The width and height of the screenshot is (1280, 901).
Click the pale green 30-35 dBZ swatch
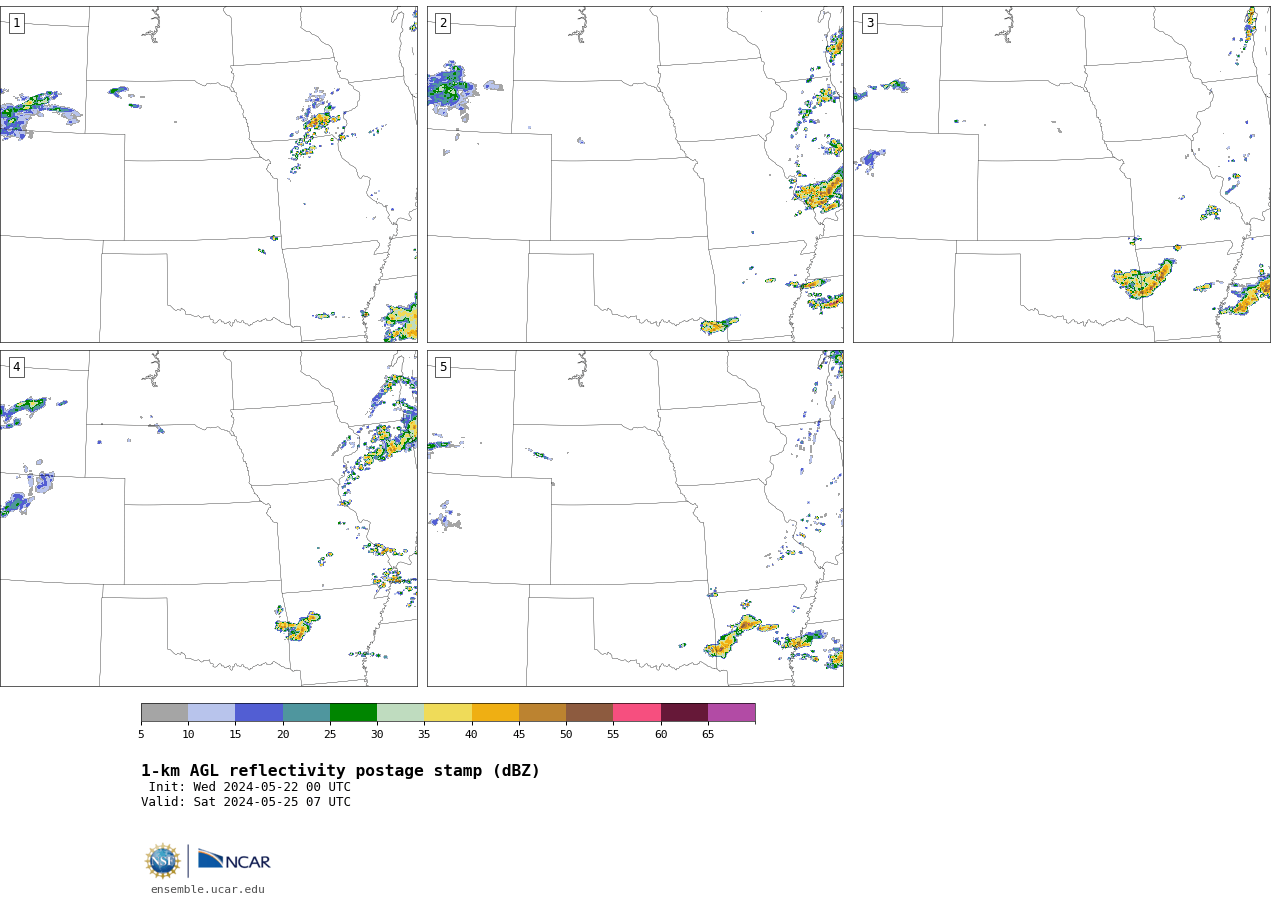(401, 713)
